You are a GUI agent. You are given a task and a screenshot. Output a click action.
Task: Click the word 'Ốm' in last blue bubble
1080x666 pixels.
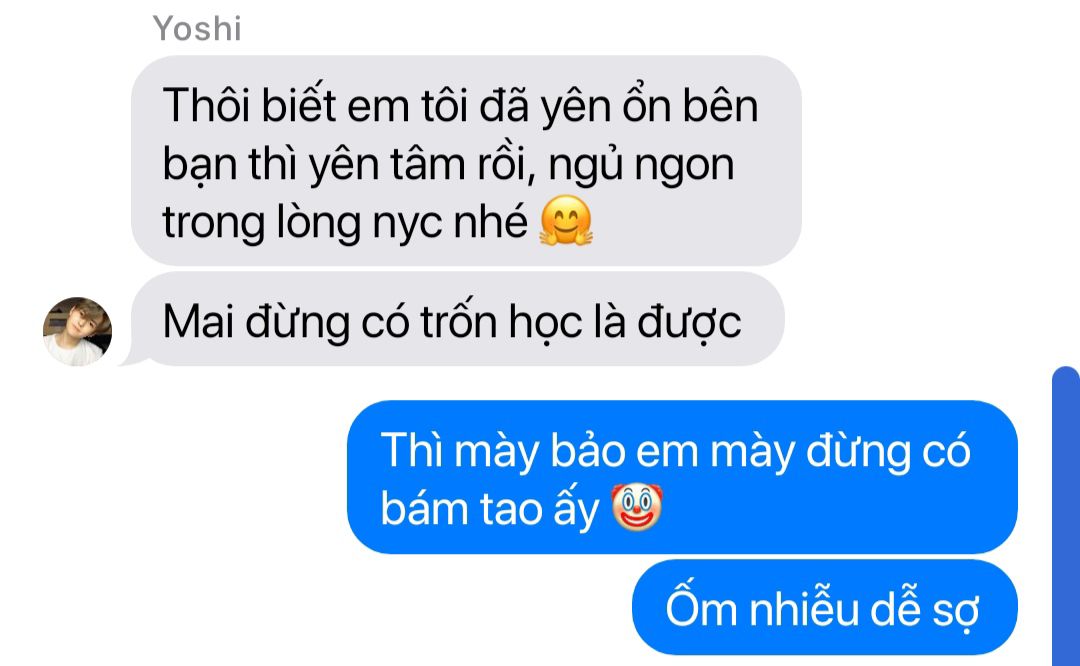[701, 606]
